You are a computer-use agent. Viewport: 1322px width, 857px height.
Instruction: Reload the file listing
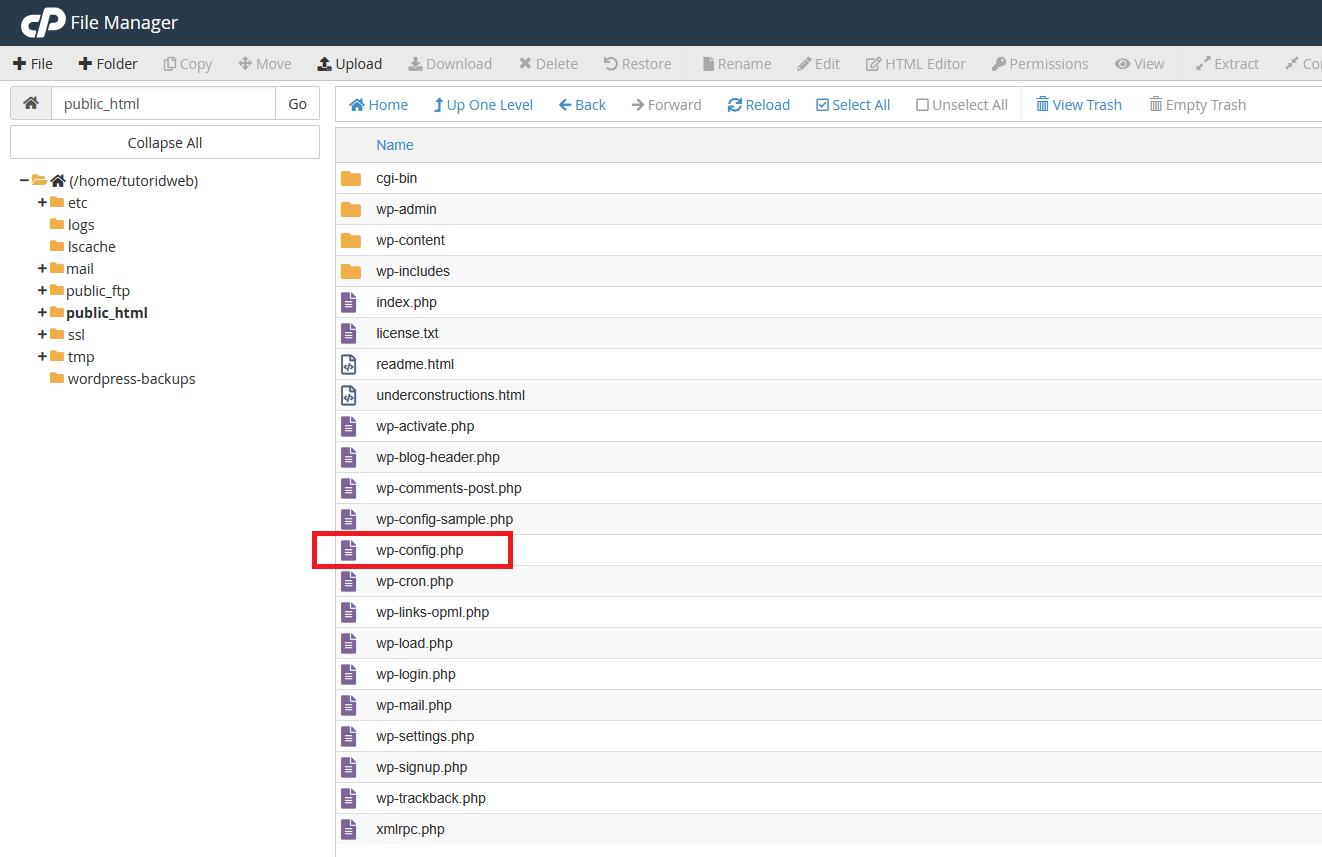(x=758, y=104)
